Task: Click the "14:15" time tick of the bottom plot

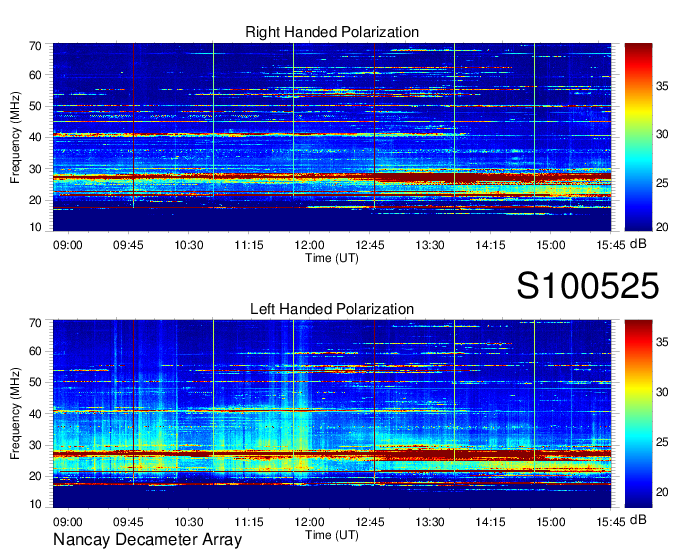Action: point(490,522)
